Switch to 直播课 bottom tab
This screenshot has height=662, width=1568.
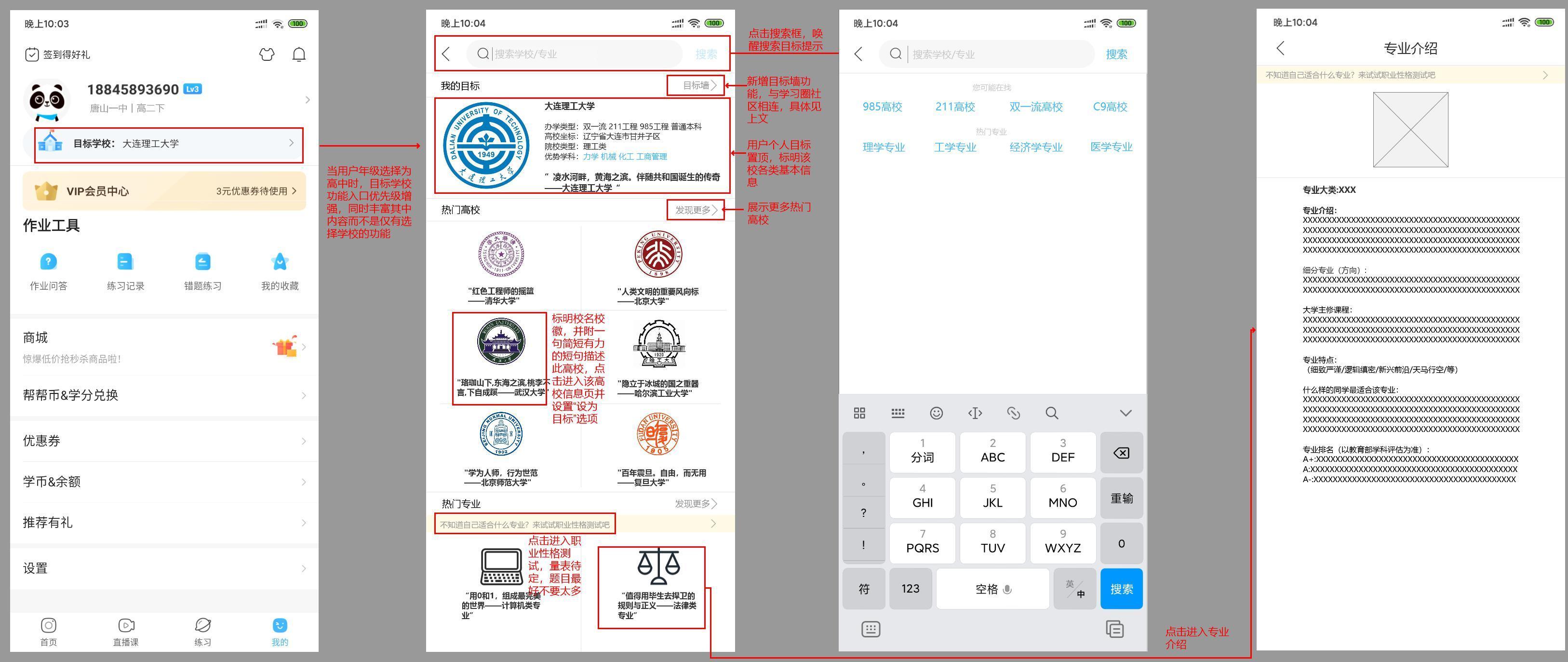pyautogui.click(x=126, y=632)
